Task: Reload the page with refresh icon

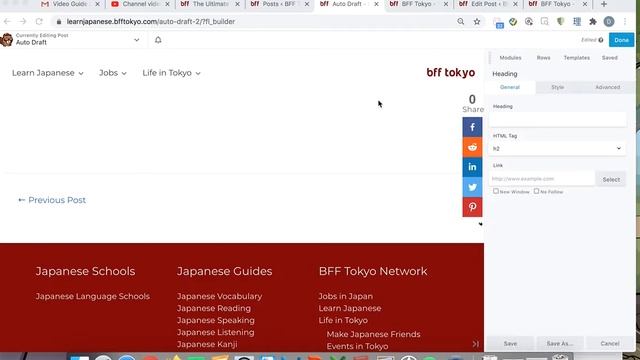Action: (x=39, y=21)
